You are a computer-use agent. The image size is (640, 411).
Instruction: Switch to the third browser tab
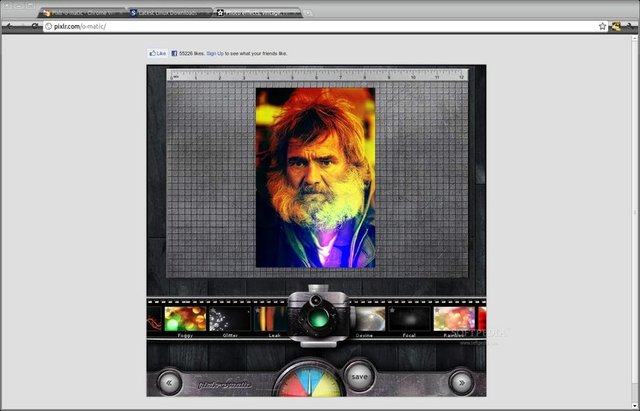tap(255, 12)
